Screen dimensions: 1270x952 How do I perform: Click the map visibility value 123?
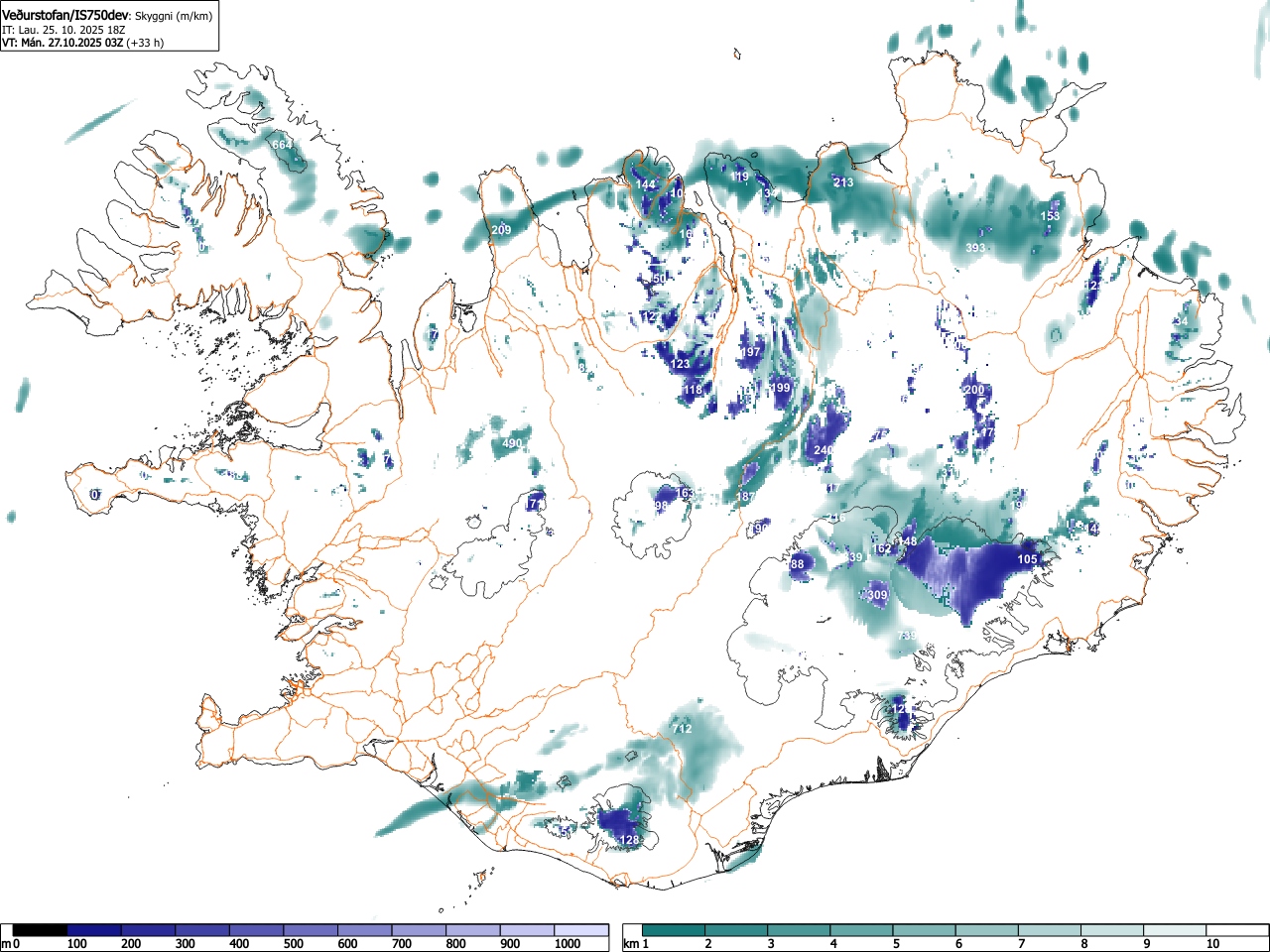point(680,365)
